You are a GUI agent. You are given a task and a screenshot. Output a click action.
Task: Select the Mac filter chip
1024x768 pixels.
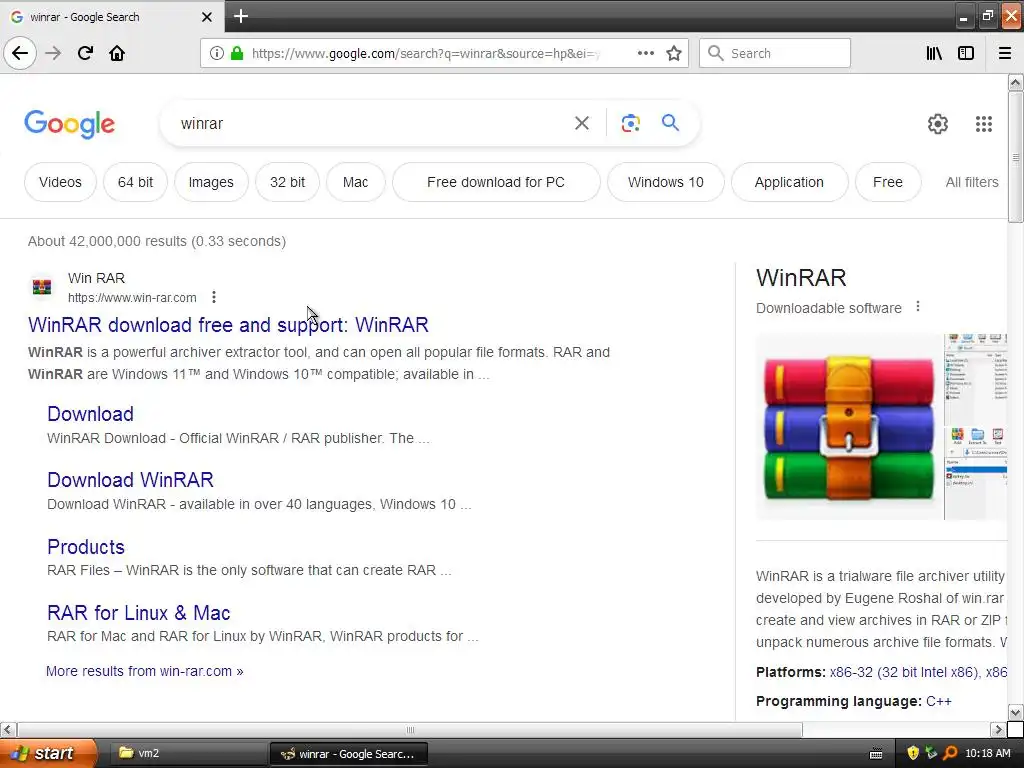(355, 182)
